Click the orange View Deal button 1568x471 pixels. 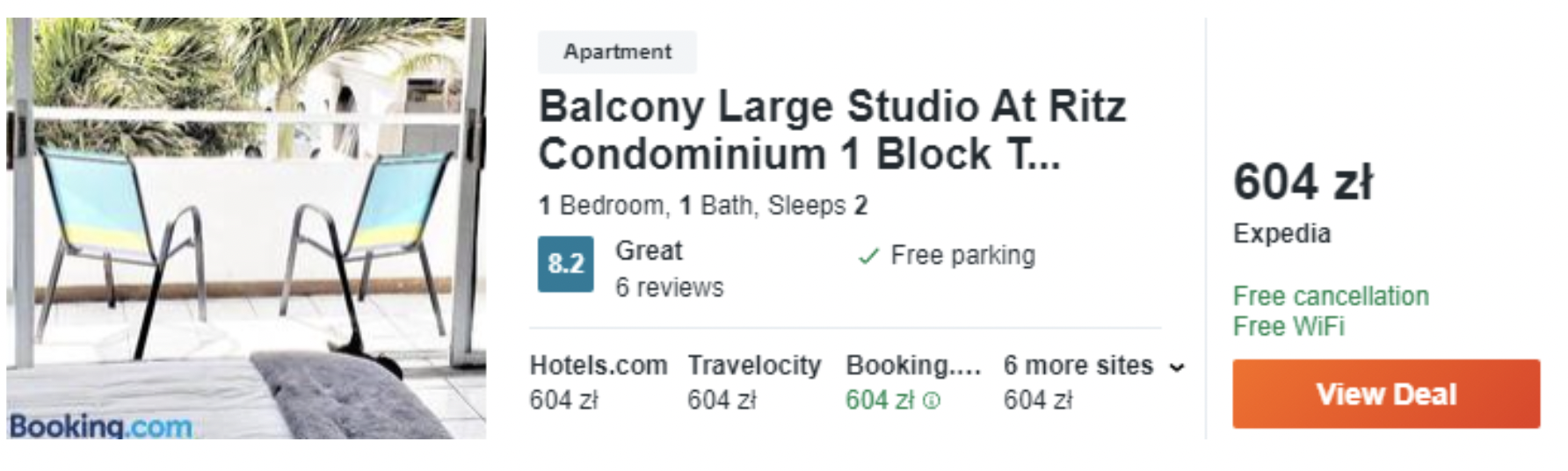pyautogui.click(x=1385, y=394)
